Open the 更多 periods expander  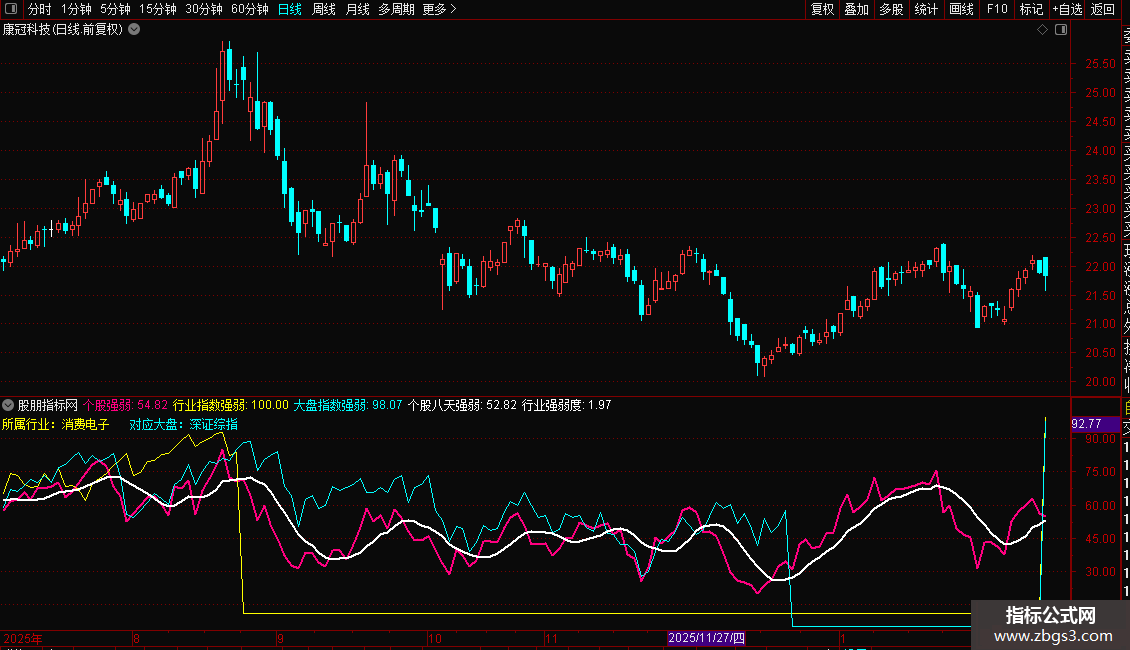point(439,9)
